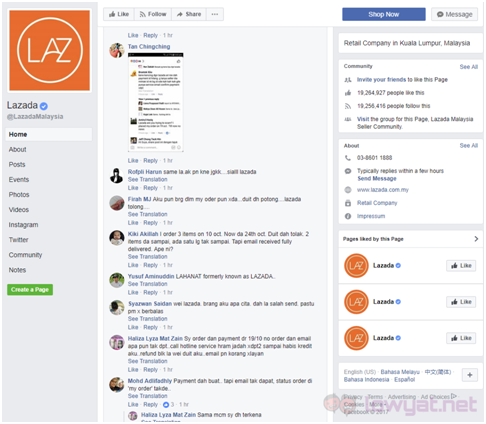
Task: Expand Pages liked by this Page chevron
Action: click(x=476, y=239)
